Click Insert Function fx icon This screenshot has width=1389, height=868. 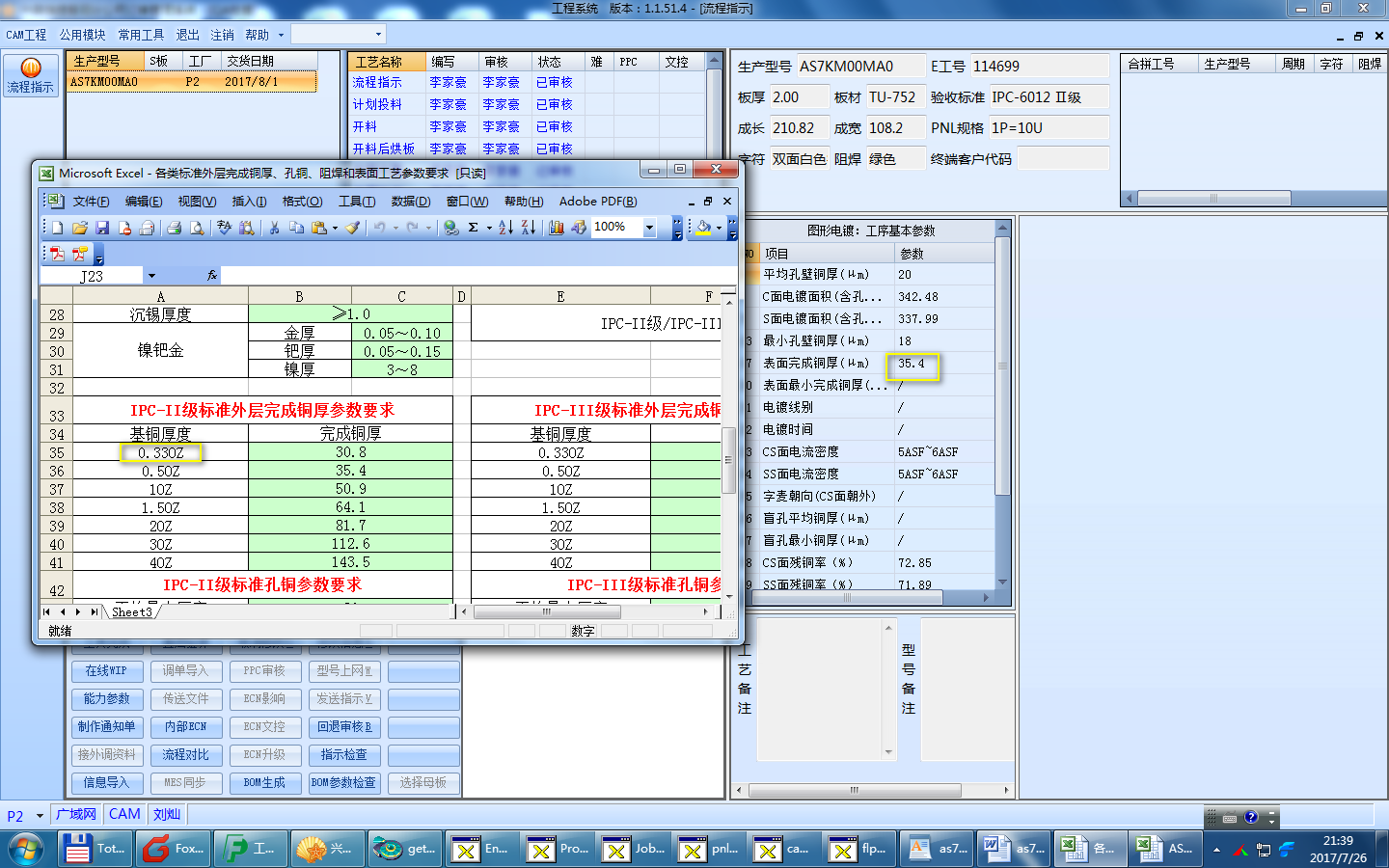[x=212, y=276]
